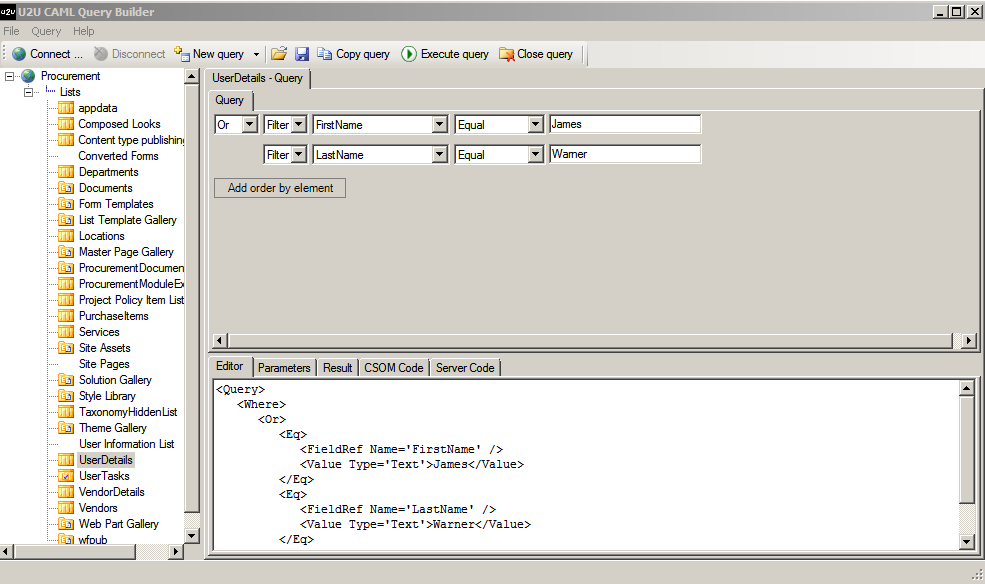Click the Connect globe icon

[18, 54]
